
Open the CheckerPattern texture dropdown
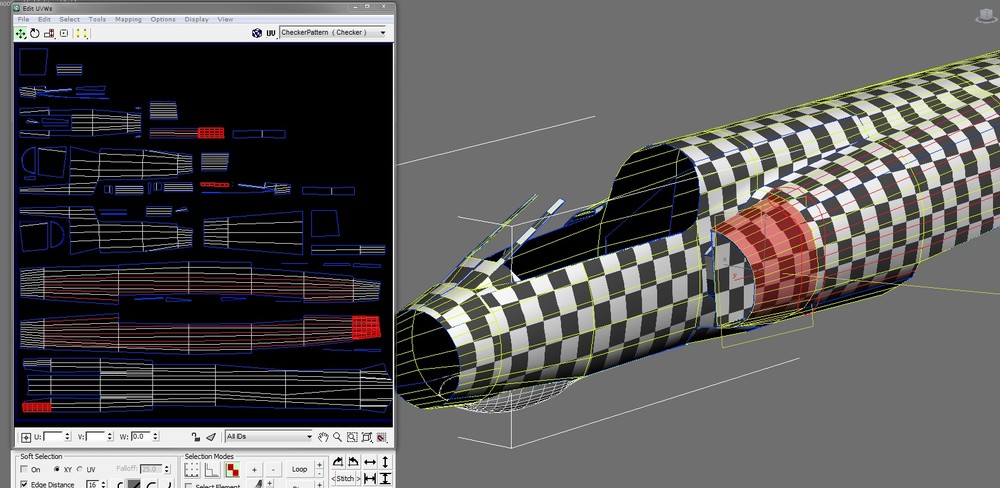tap(382, 33)
